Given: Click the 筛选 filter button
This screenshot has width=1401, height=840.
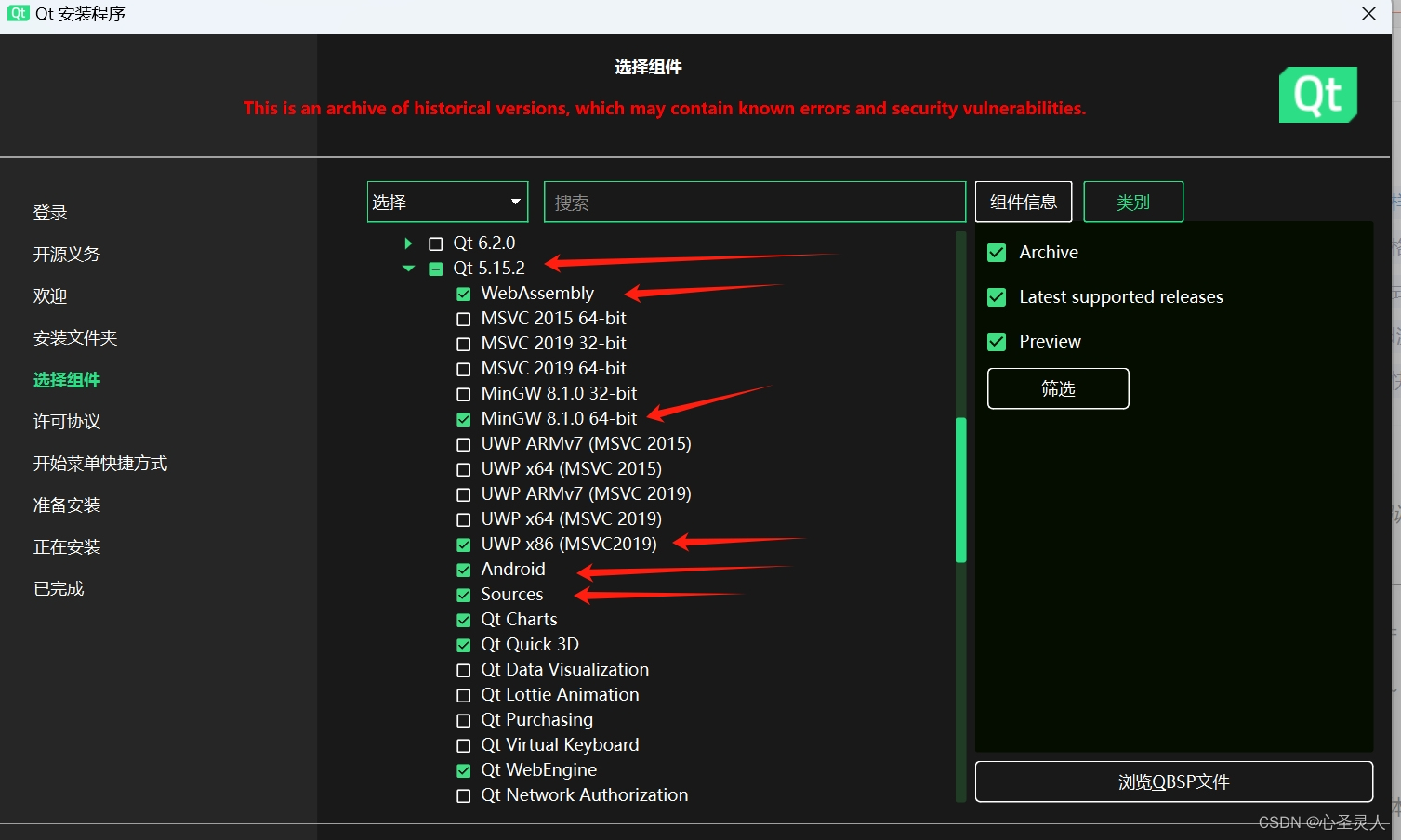Looking at the screenshot, I should click(x=1057, y=388).
